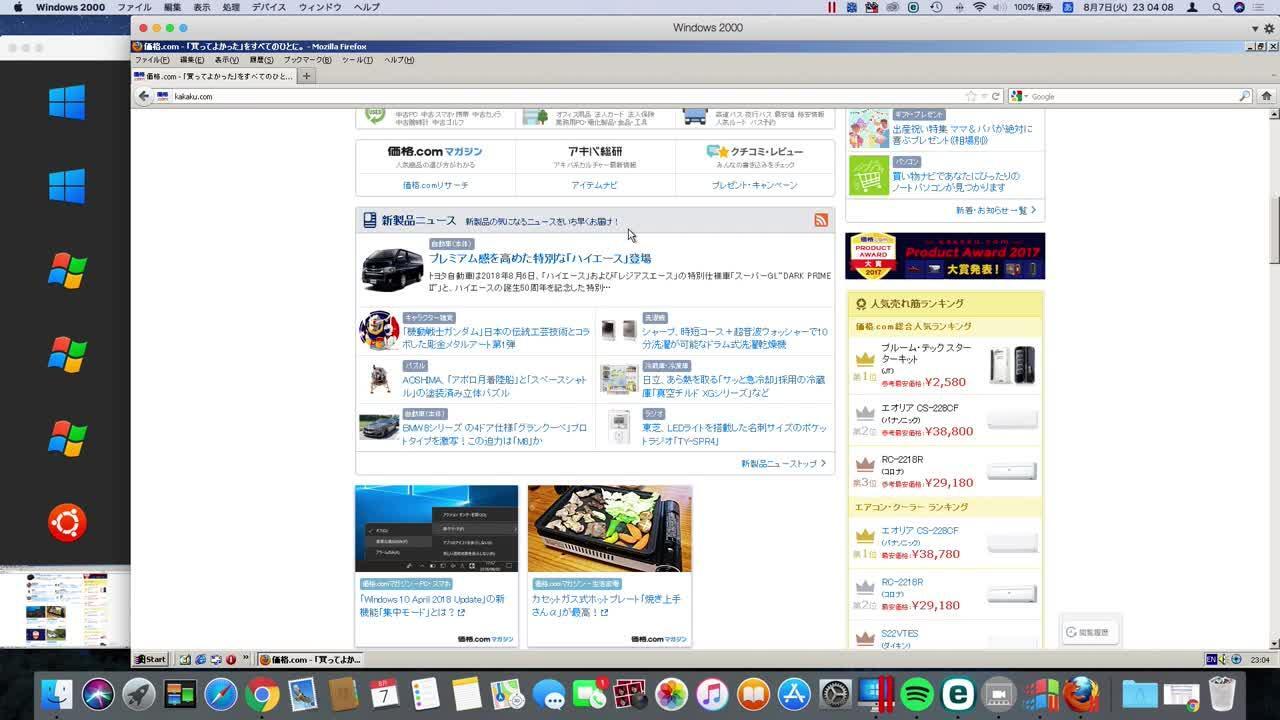Expand quick launch overflow chevron in taskbar

tap(246, 659)
